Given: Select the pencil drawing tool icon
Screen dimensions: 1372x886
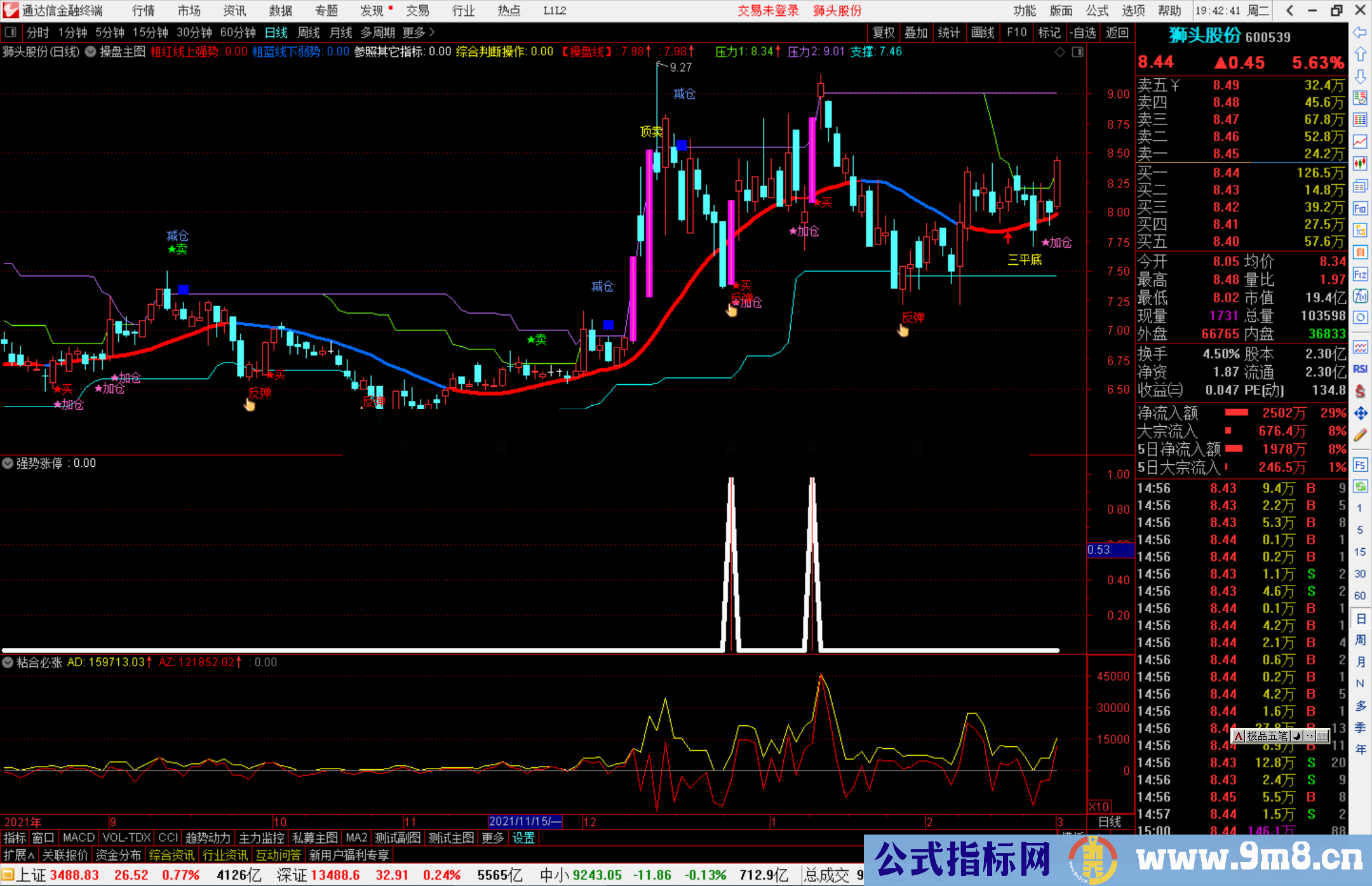Looking at the screenshot, I should (x=1360, y=436).
